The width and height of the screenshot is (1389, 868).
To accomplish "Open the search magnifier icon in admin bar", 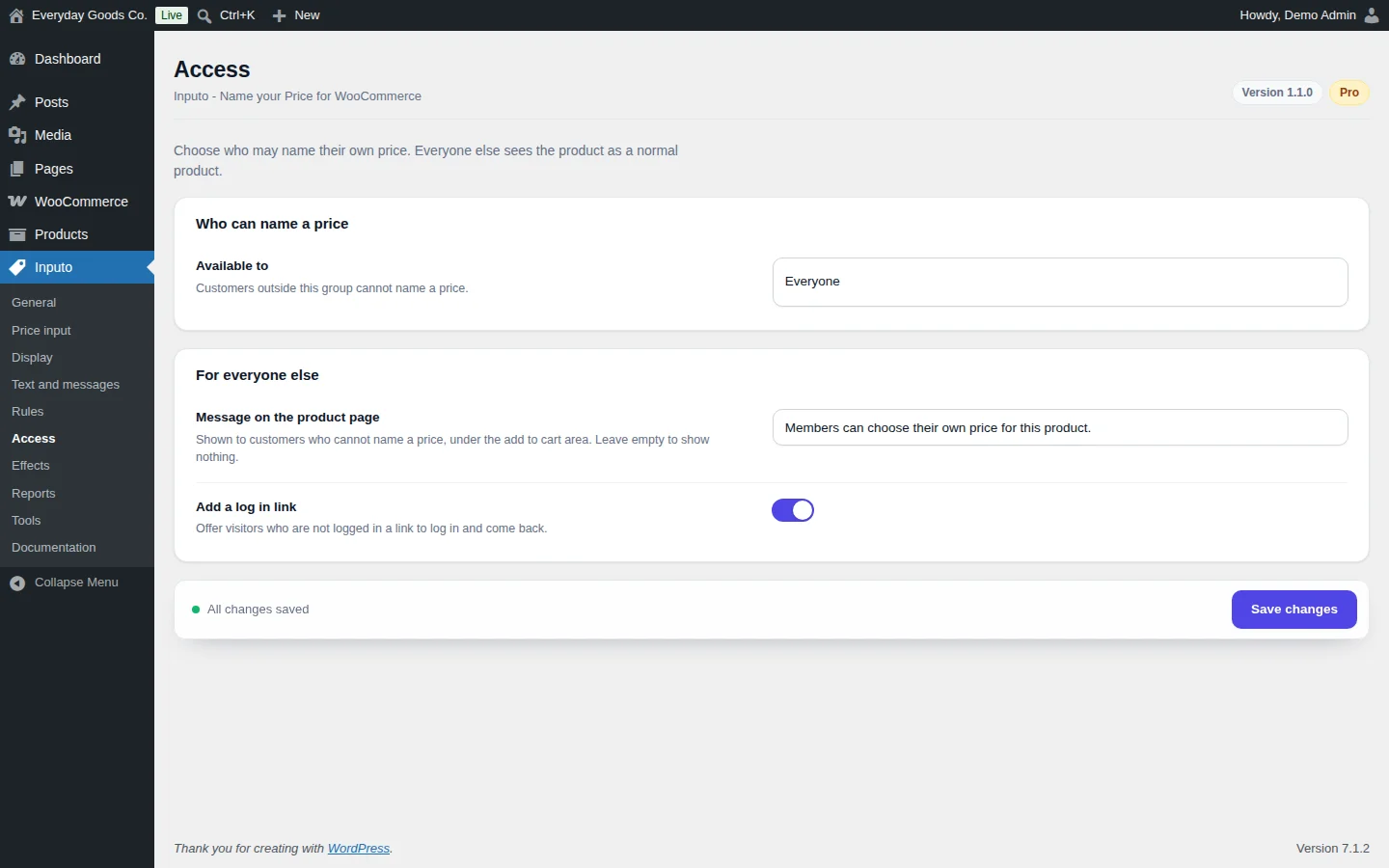I will coord(204,15).
